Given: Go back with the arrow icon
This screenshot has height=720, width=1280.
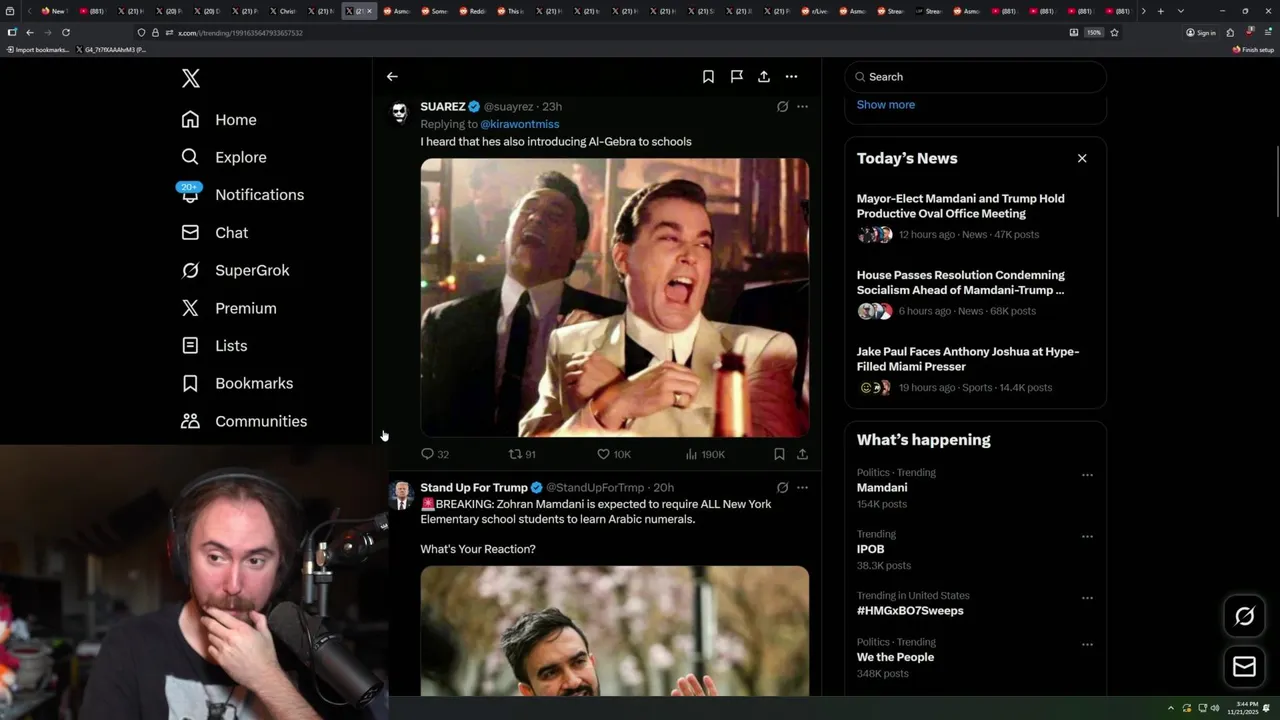Looking at the screenshot, I should [392, 77].
